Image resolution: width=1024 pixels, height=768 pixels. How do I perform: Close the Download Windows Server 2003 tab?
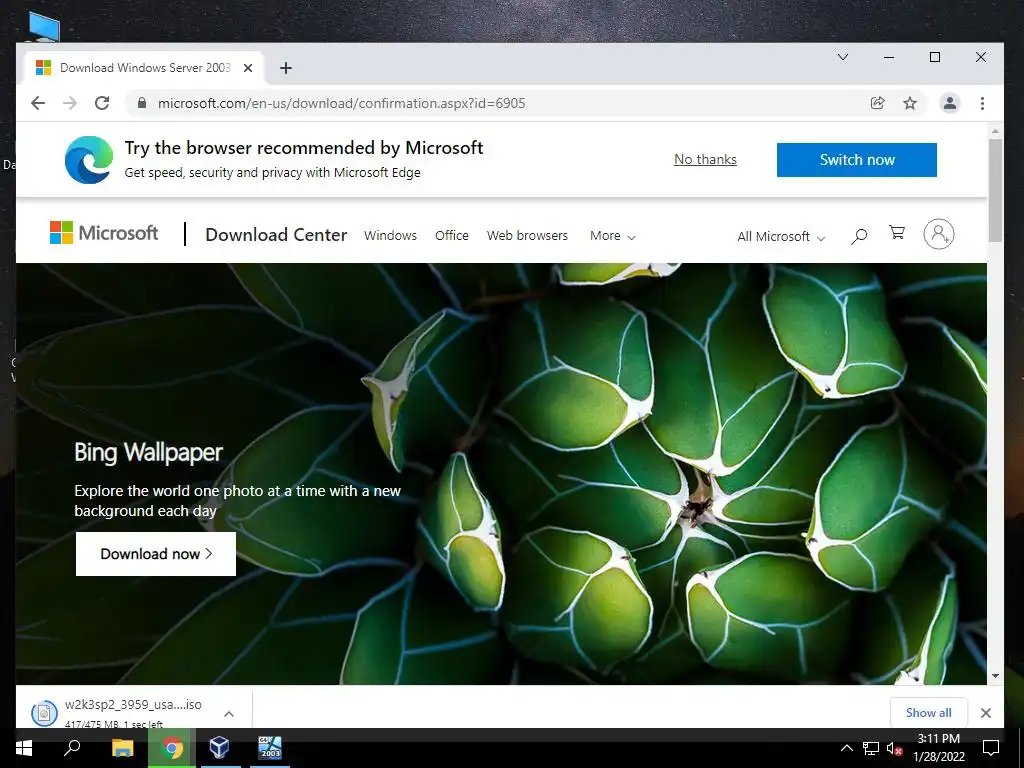pyautogui.click(x=248, y=68)
